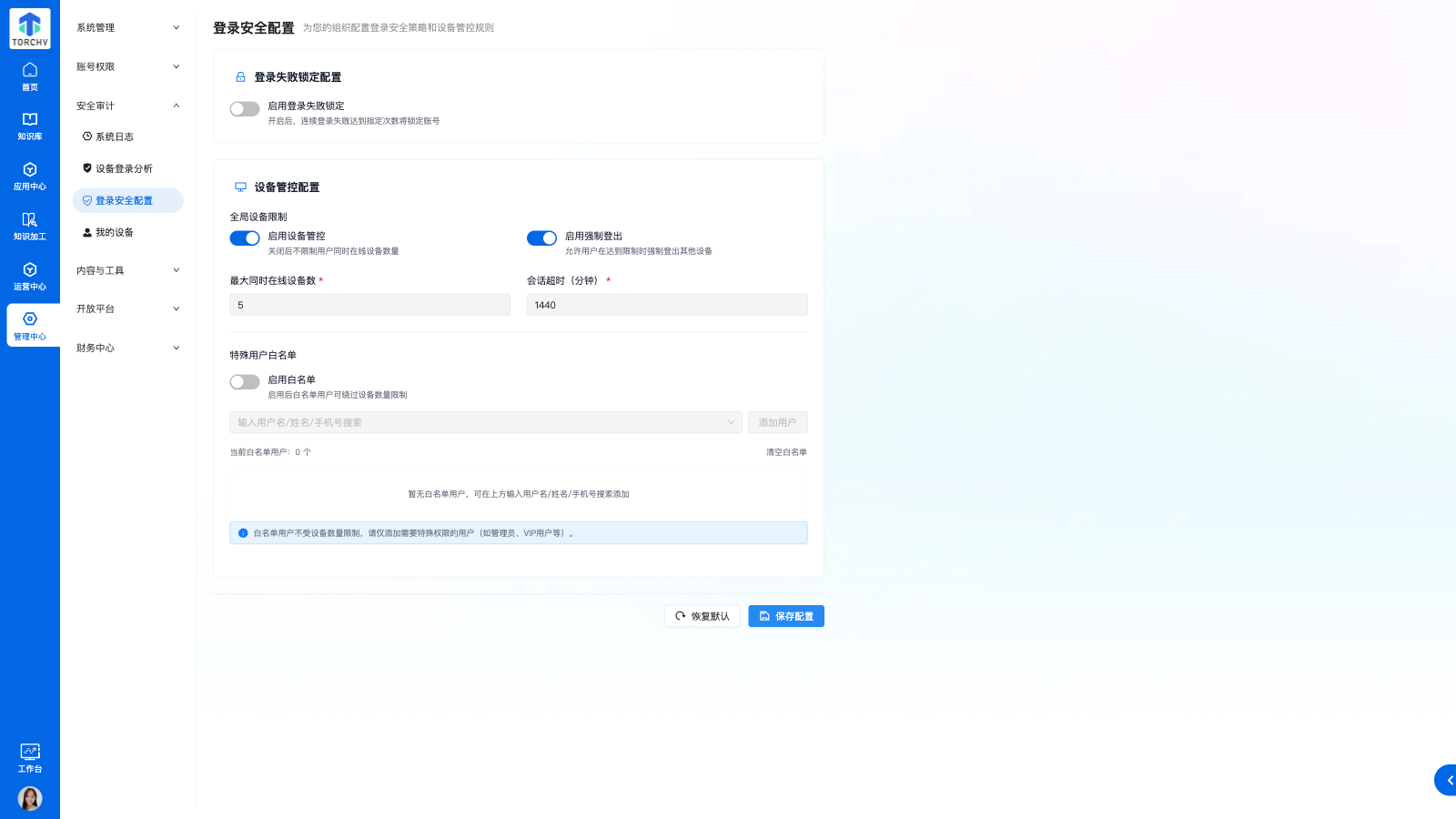Click the user avatar at bottom left
The height and width of the screenshot is (819, 1456).
coord(30,798)
